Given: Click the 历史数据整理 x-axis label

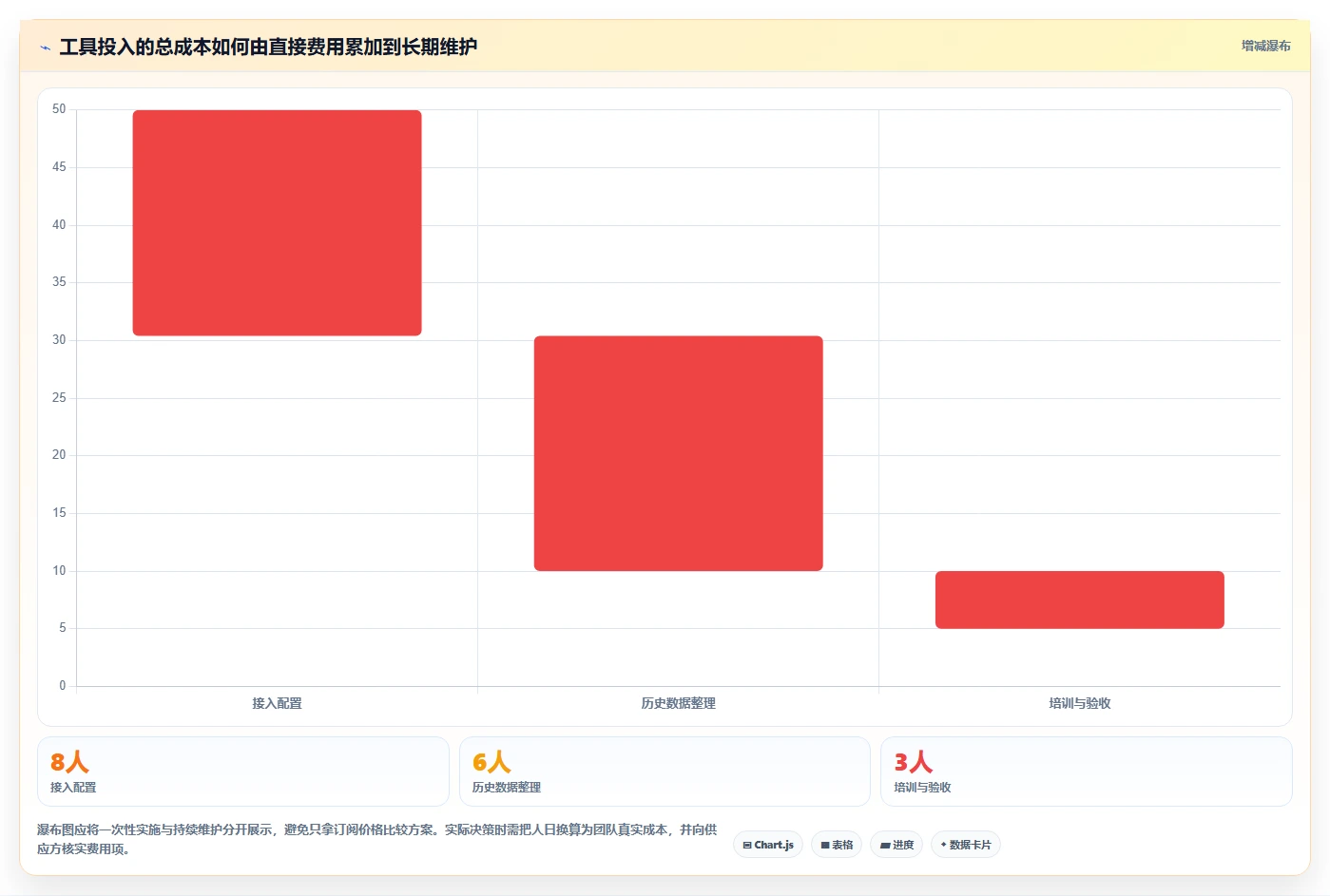Looking at the screenshot, I should tap(678, 703).
